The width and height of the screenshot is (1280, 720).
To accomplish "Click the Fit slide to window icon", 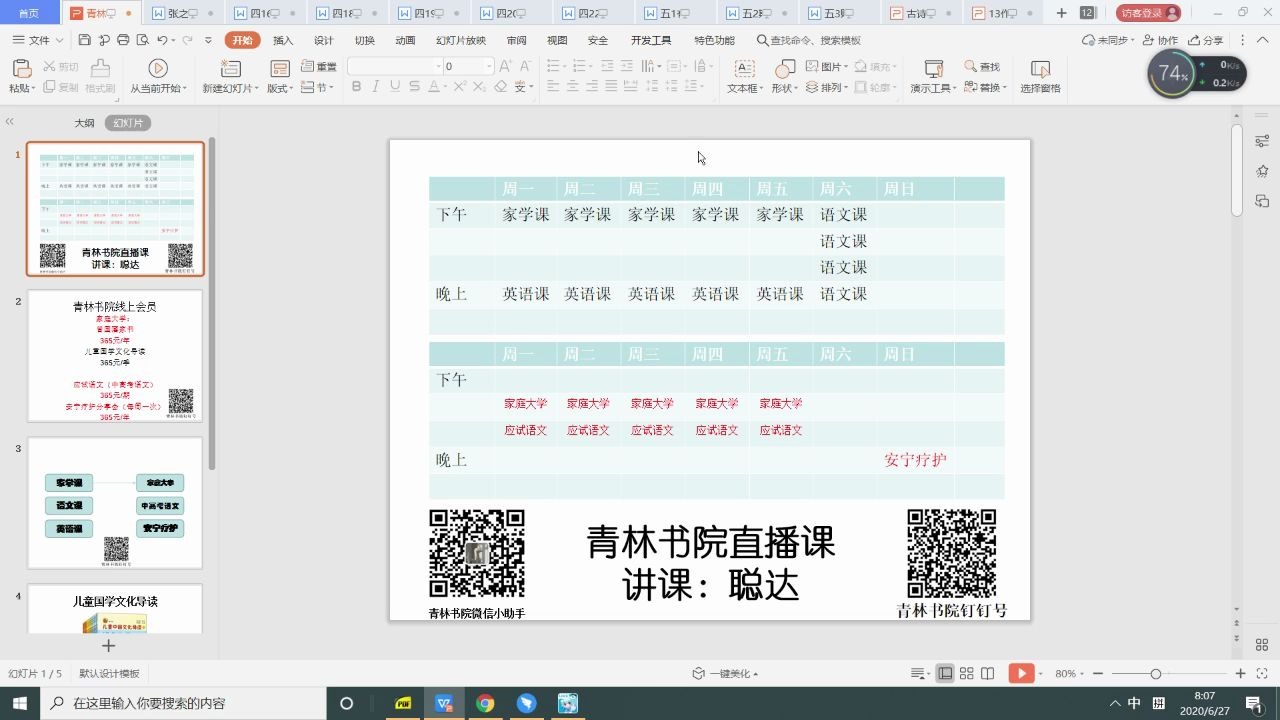I will tap(1262, 674).
